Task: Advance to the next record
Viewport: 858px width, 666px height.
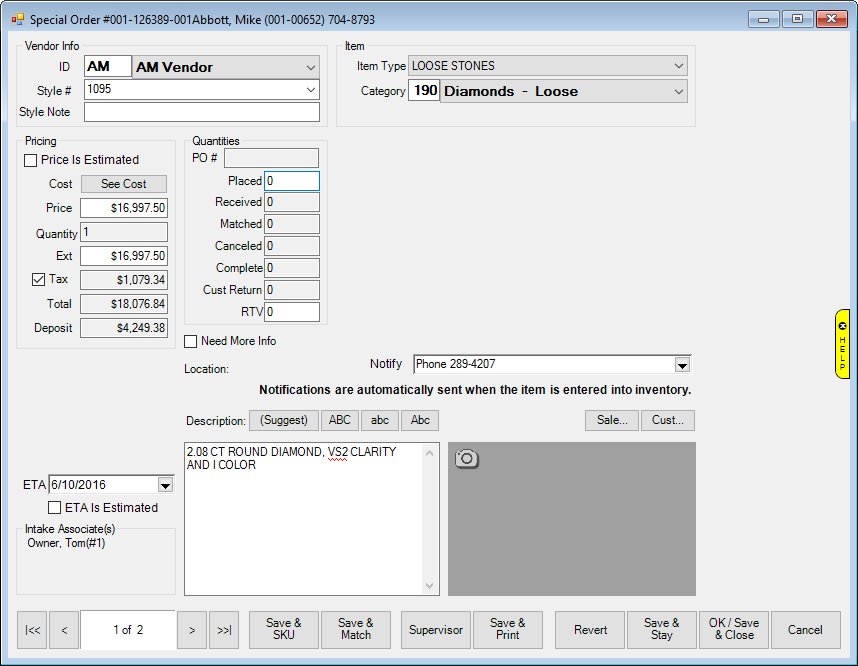Action: click(x=192, y=630)
